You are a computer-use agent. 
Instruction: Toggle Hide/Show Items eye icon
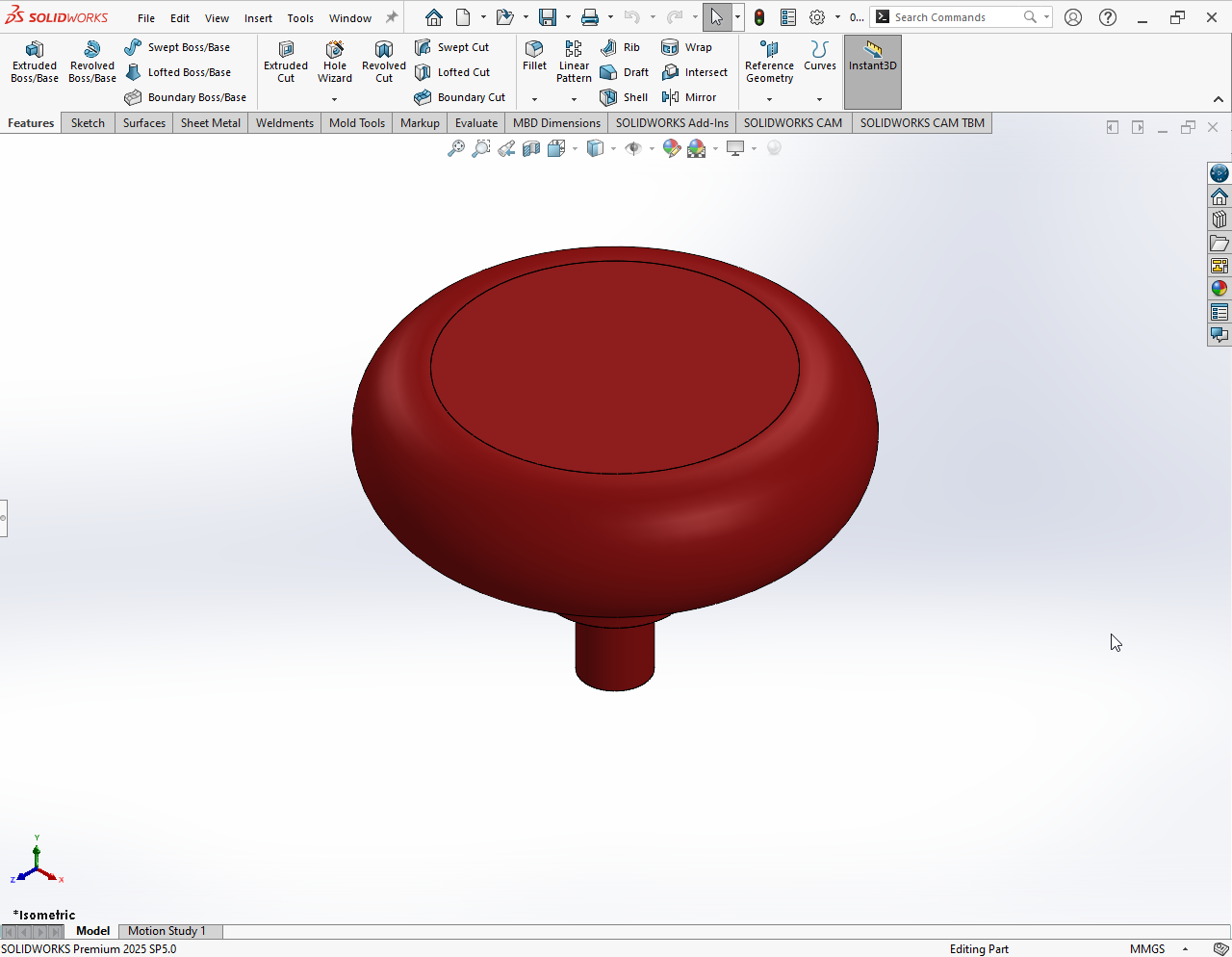tap(632, 148)
